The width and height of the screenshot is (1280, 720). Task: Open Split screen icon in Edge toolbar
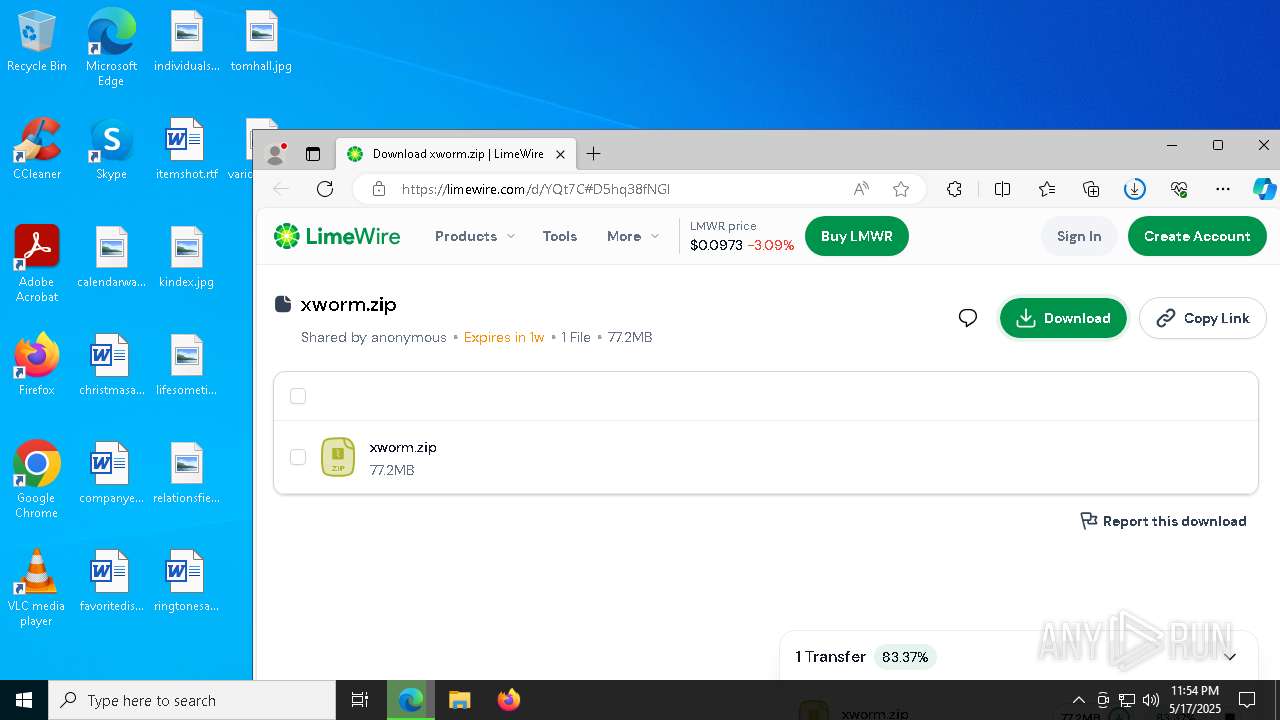click(x=1002, y=189)
